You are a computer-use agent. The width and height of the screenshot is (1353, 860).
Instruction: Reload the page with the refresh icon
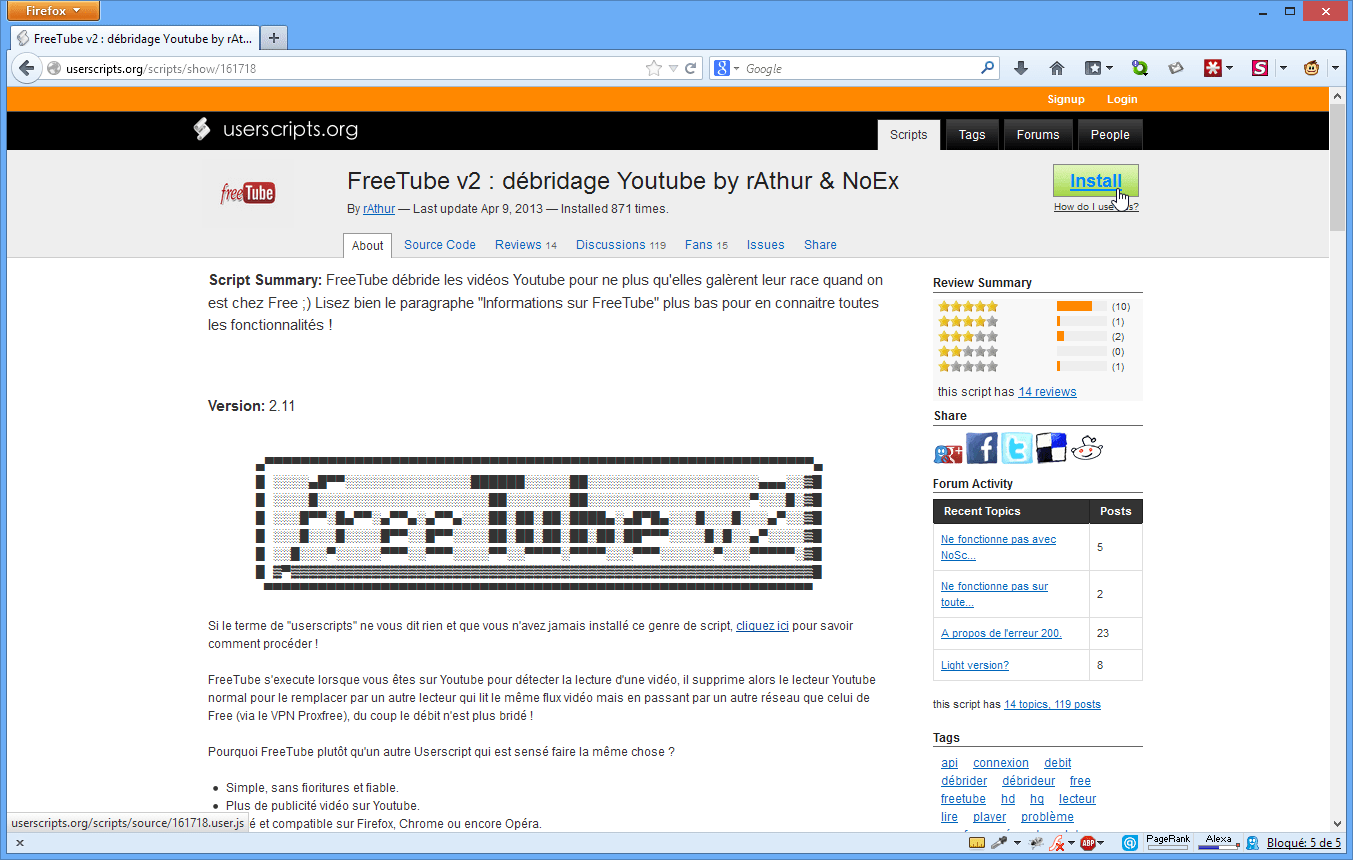tap(690, 69)
